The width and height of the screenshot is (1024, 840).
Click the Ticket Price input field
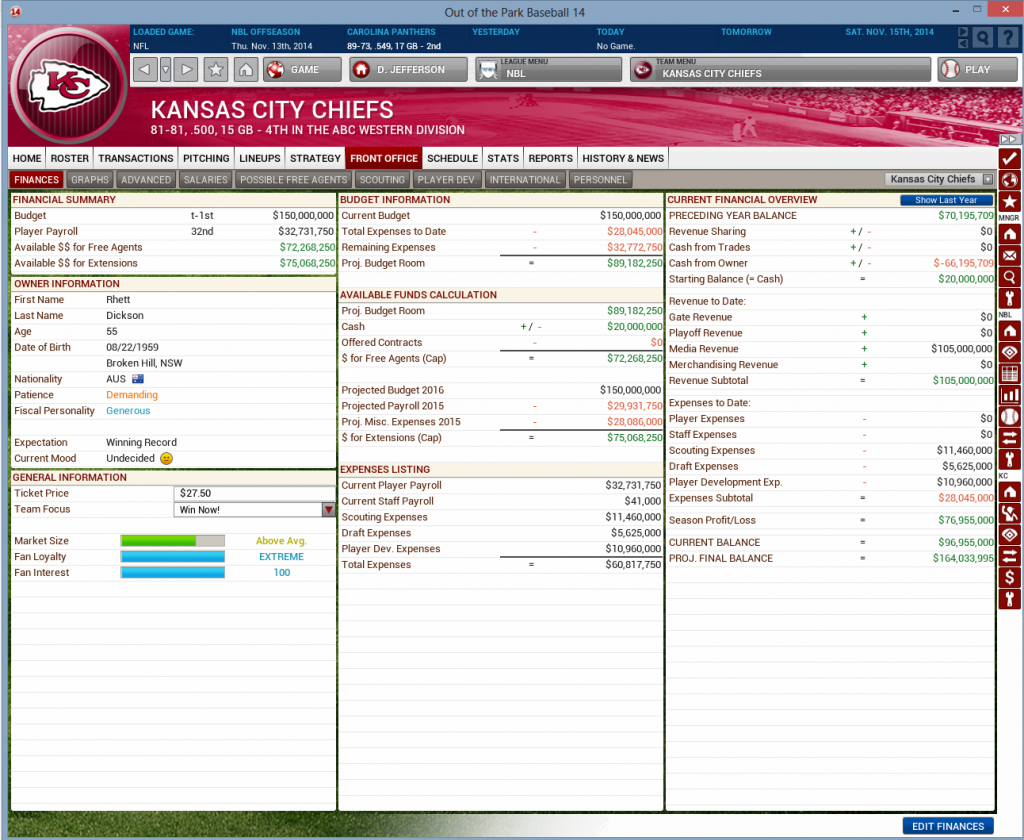coord(255,493)
